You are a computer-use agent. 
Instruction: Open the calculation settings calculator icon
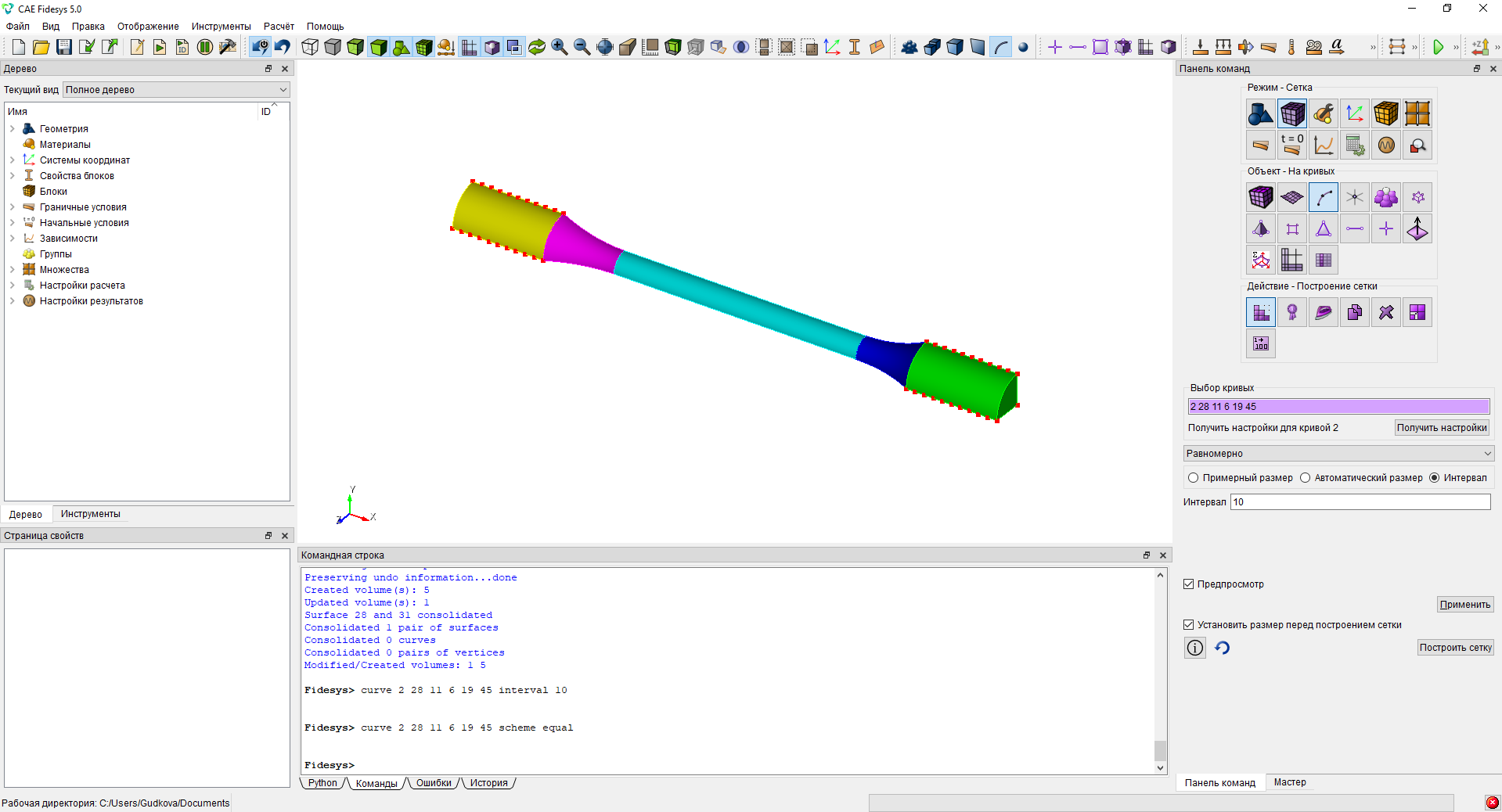click(x=1355, y=146)
